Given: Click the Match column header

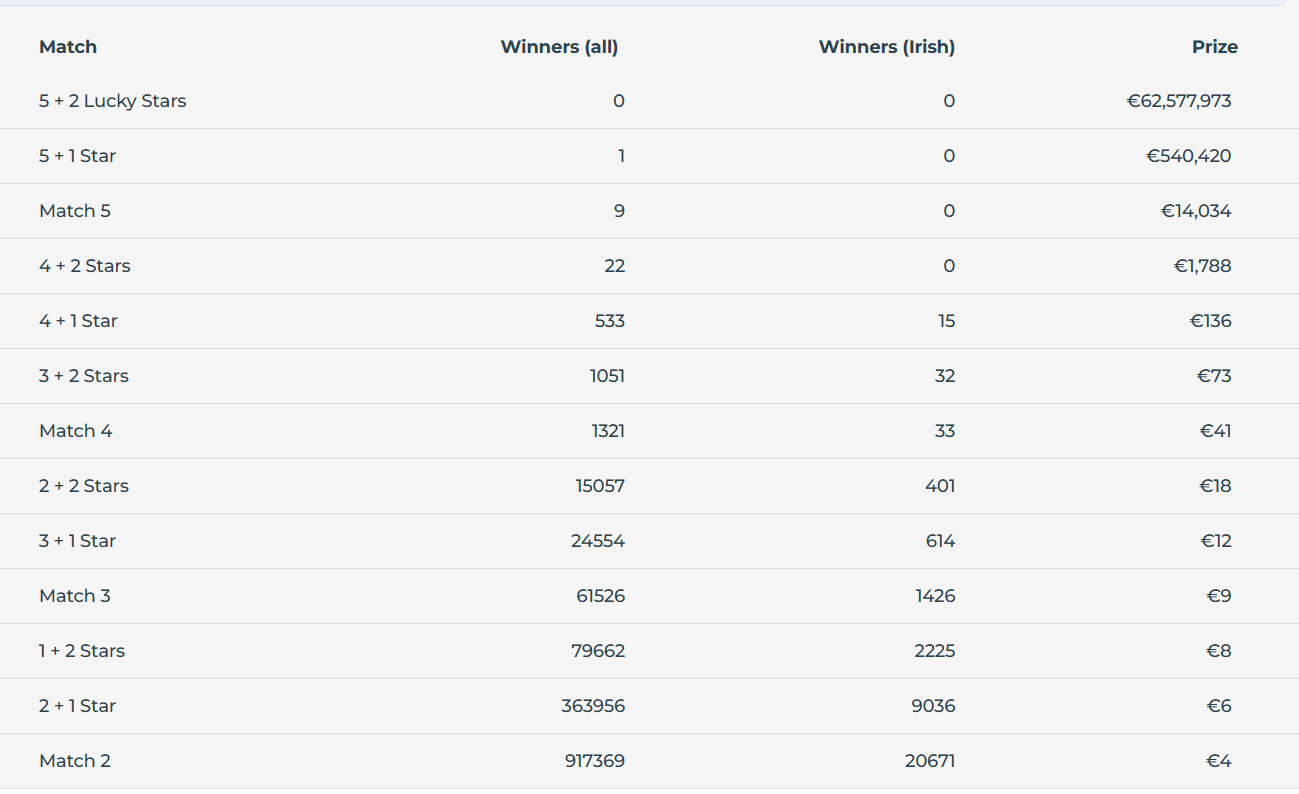Looking at the screenshot, I should 68,47.
